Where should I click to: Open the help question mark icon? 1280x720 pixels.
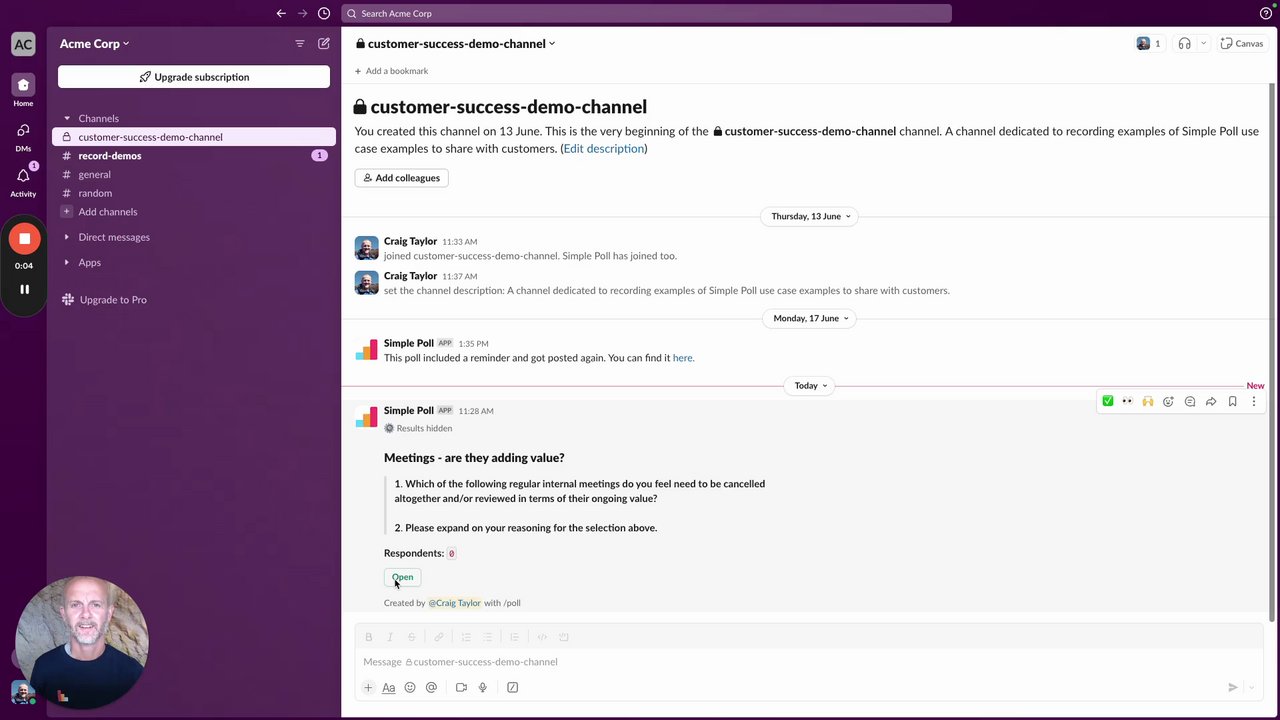tap(1266, 13)
